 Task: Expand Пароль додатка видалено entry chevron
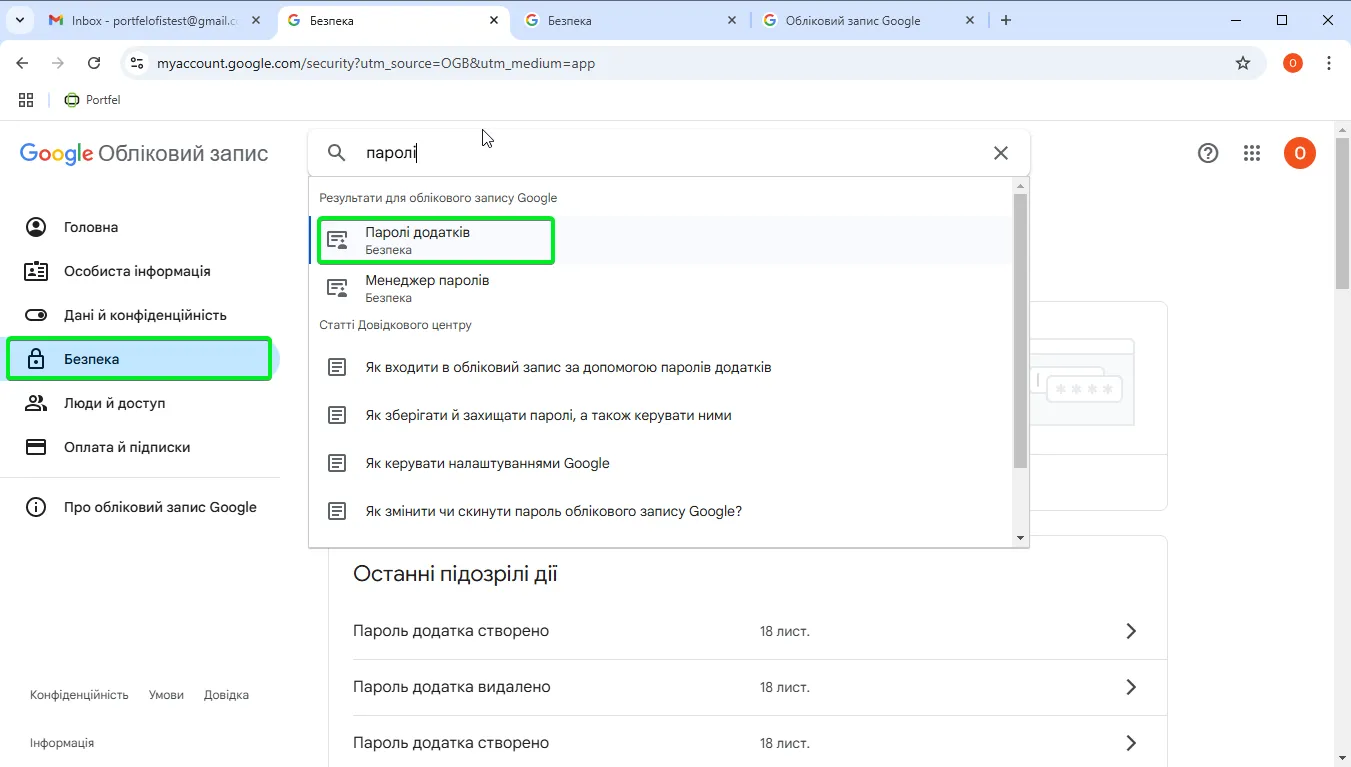1131,687
